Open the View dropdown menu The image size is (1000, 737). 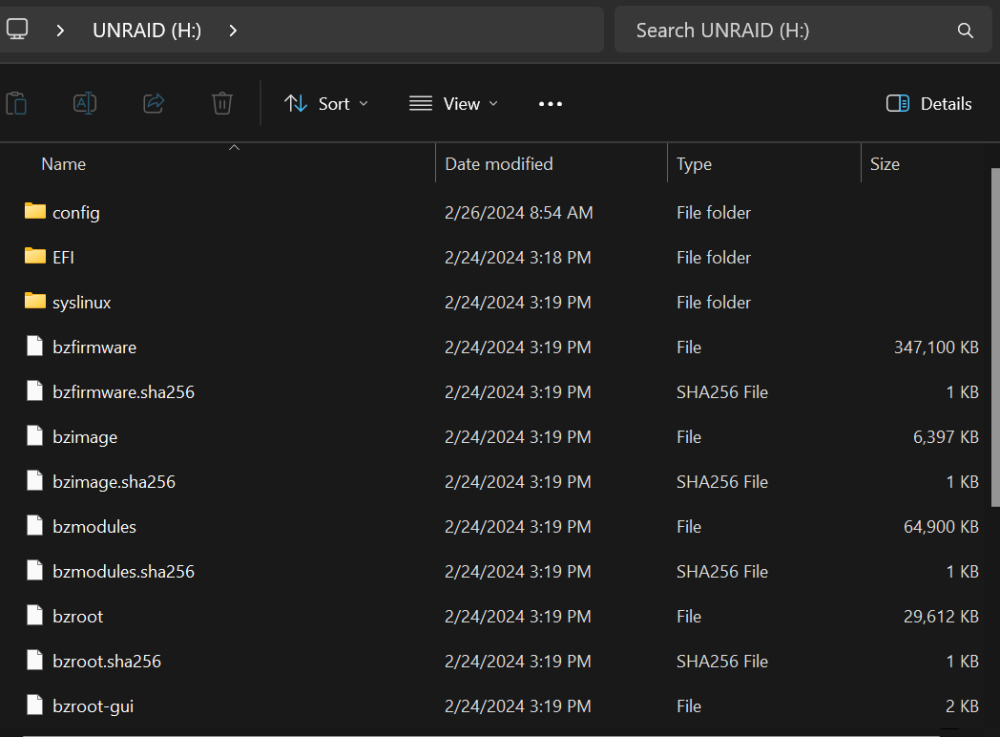[453, 103]
